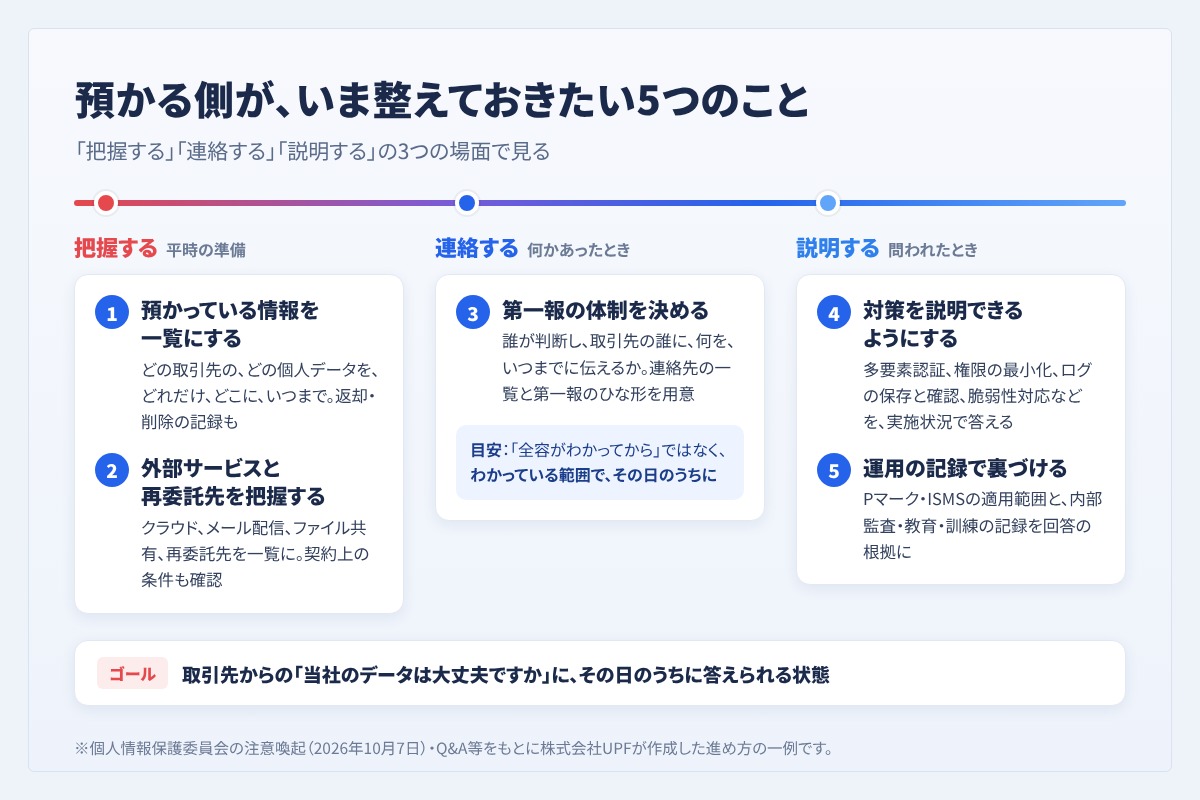Click heading 第一報の体制を決める
The image size is (1200, 800).
point(605,310)
